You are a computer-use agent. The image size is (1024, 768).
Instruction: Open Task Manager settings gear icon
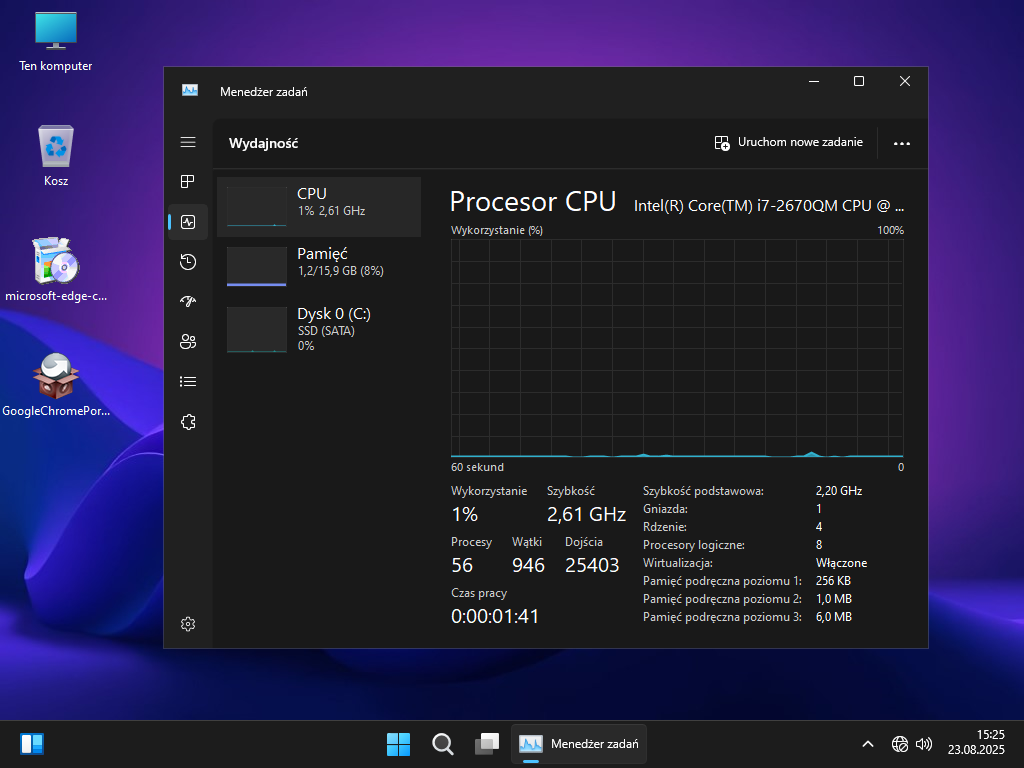pos(188,624)
